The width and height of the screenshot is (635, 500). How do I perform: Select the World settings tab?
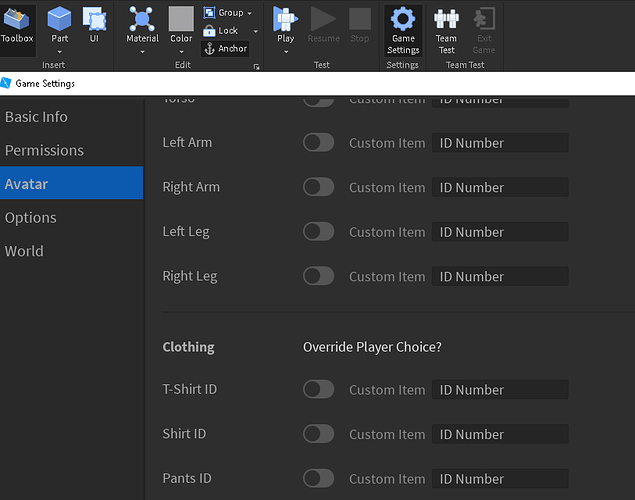[x=24, y=251]
